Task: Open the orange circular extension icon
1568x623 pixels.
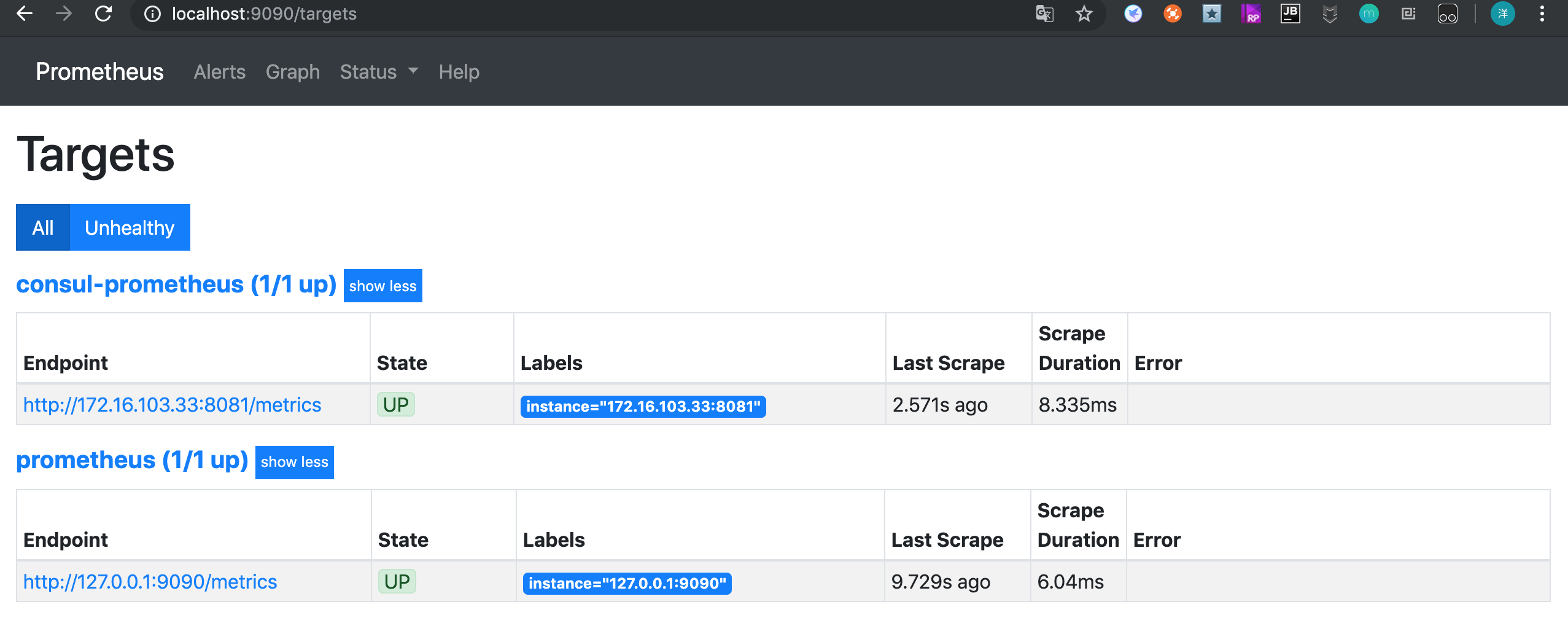Action: tap(1173, 14)
